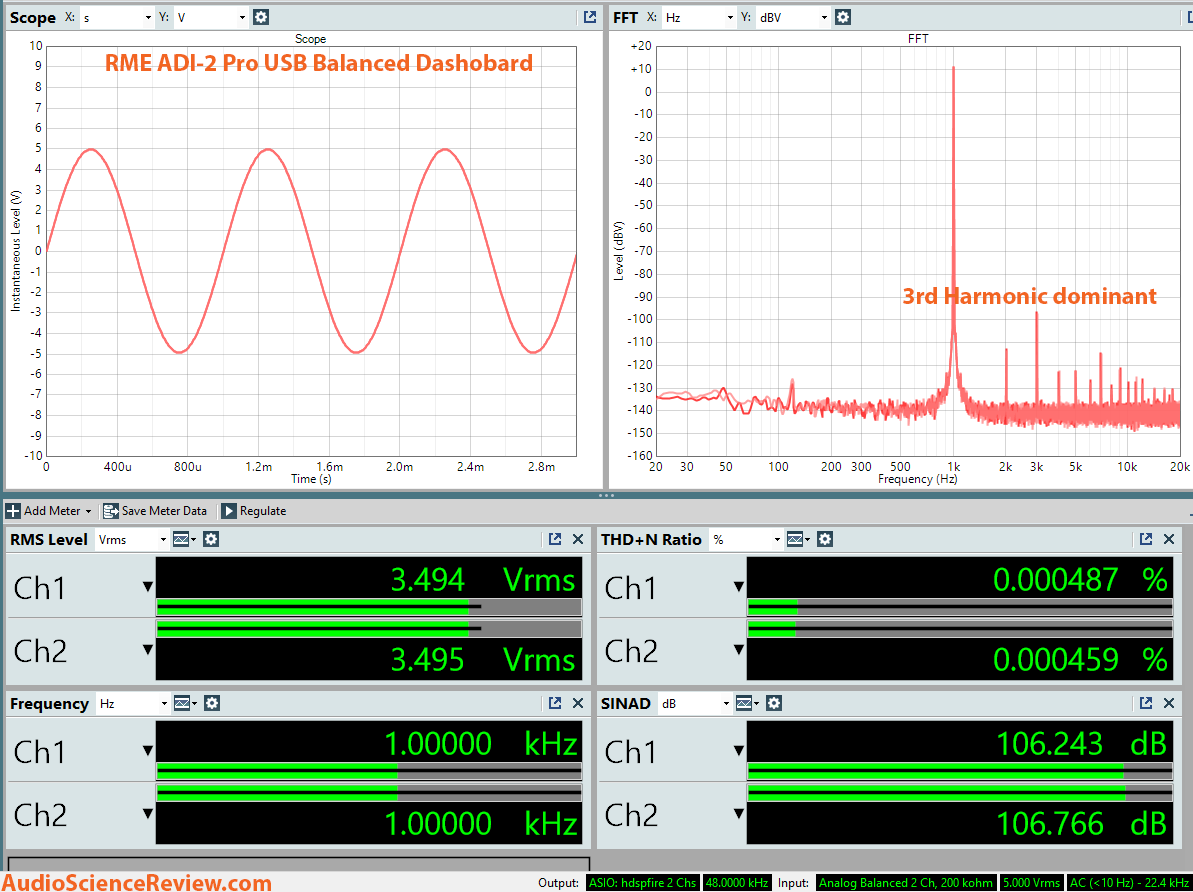Expand Frequency Ch1 arrow
Viewport: 1193px width, 892px height.
pos(148,751)
